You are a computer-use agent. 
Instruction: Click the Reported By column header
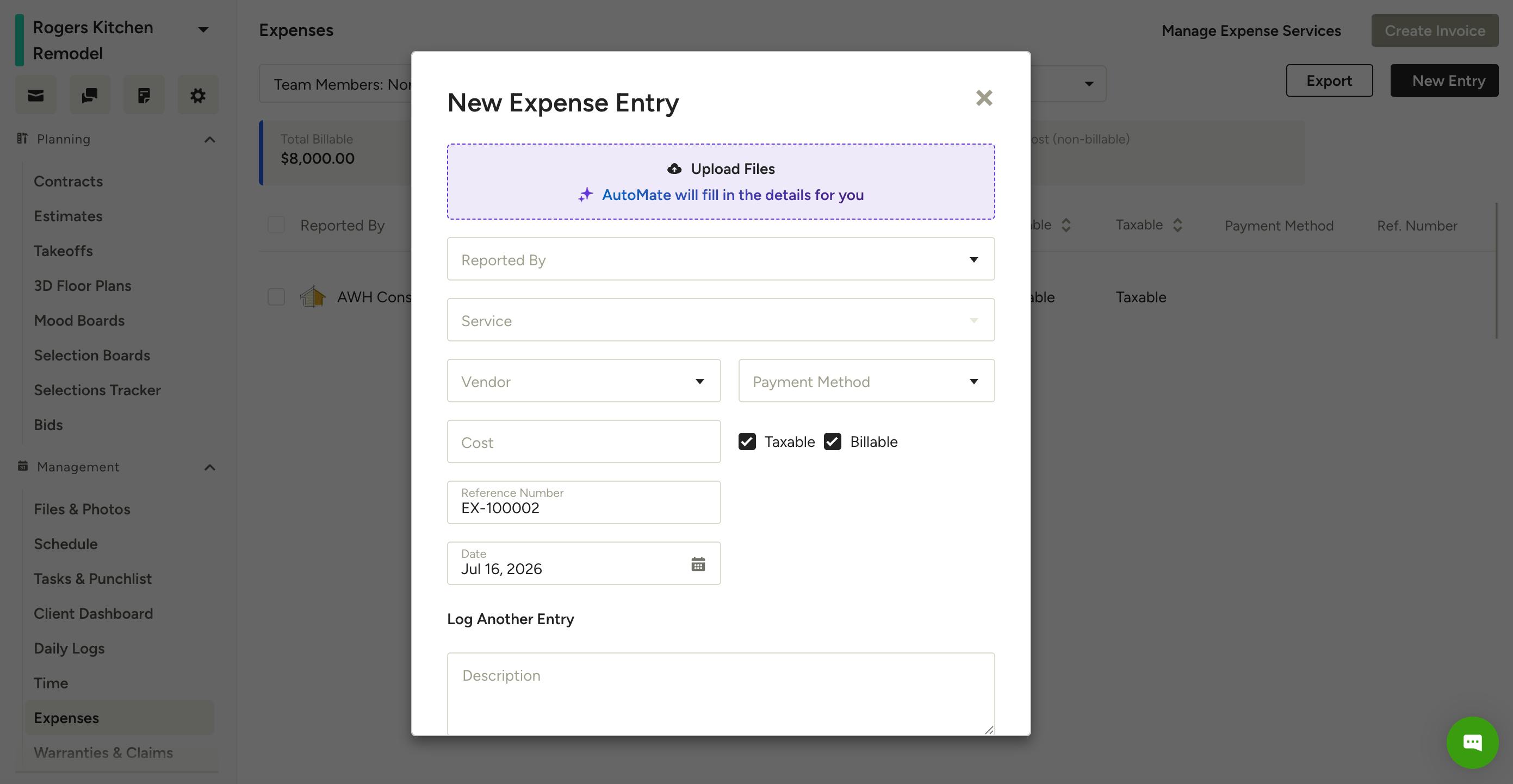point(343,226)
